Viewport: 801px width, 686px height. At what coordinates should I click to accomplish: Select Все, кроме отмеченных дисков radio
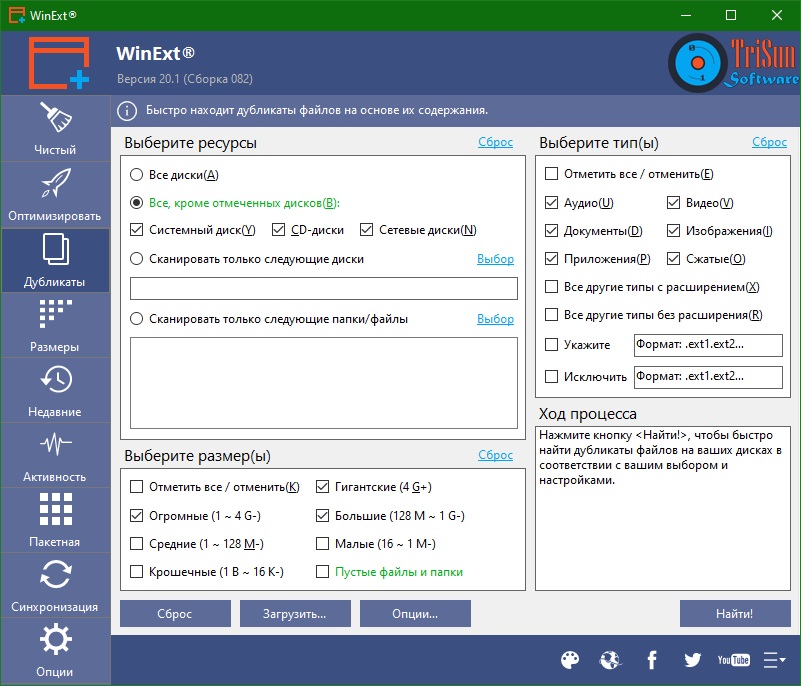click(x=234, y=203)
